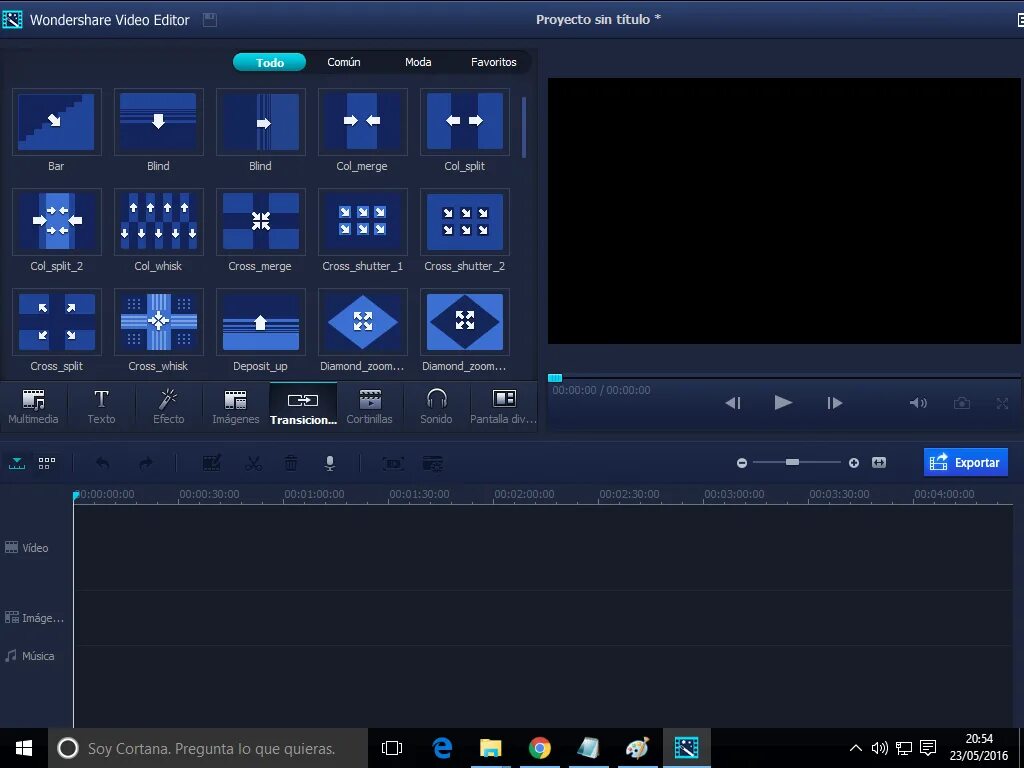Viewport: 1024px width, 768px height.
Task: Choose the Col_merge transition
Action: [362, 122]
